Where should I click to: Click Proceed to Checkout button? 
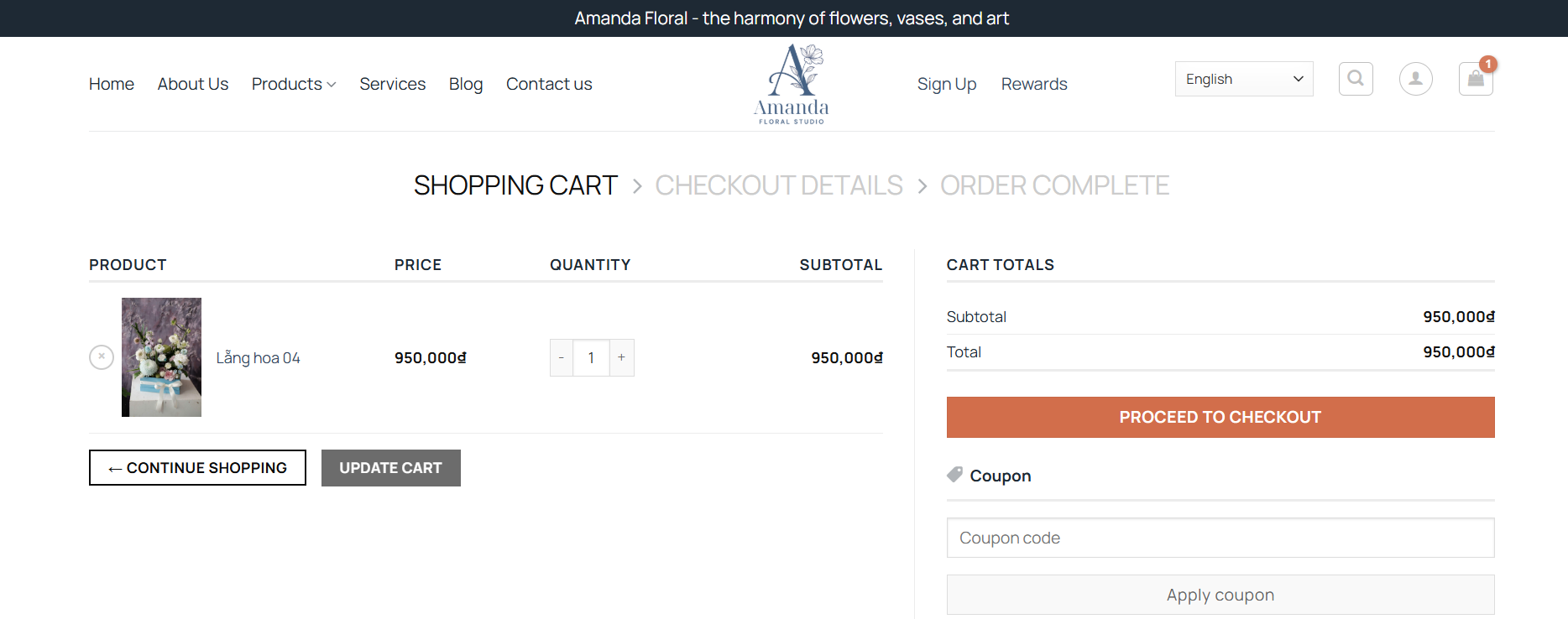click(x=1220, y=417)
